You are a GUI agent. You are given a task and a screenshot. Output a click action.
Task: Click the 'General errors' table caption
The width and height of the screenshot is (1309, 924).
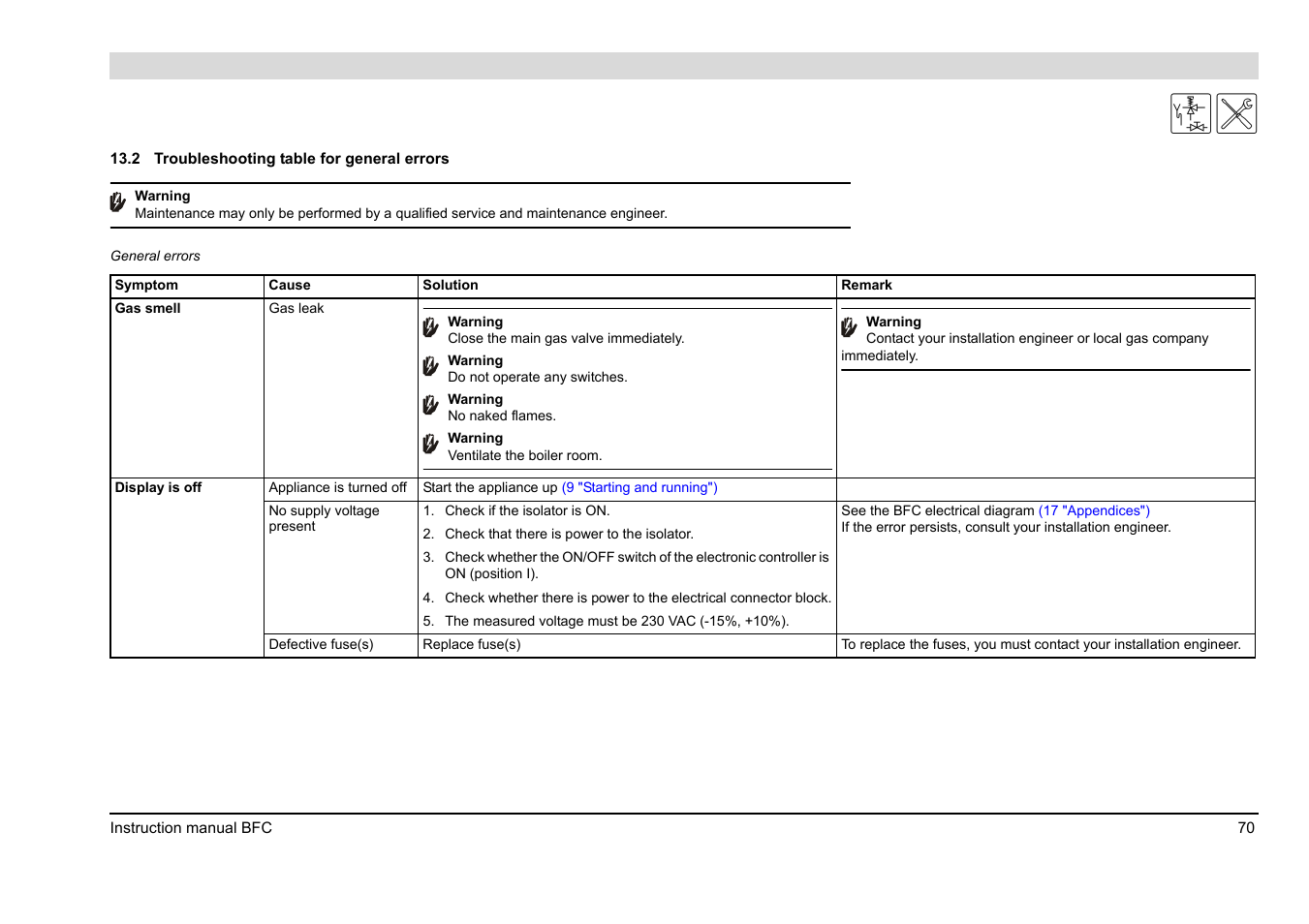click(x=155, y=256)
